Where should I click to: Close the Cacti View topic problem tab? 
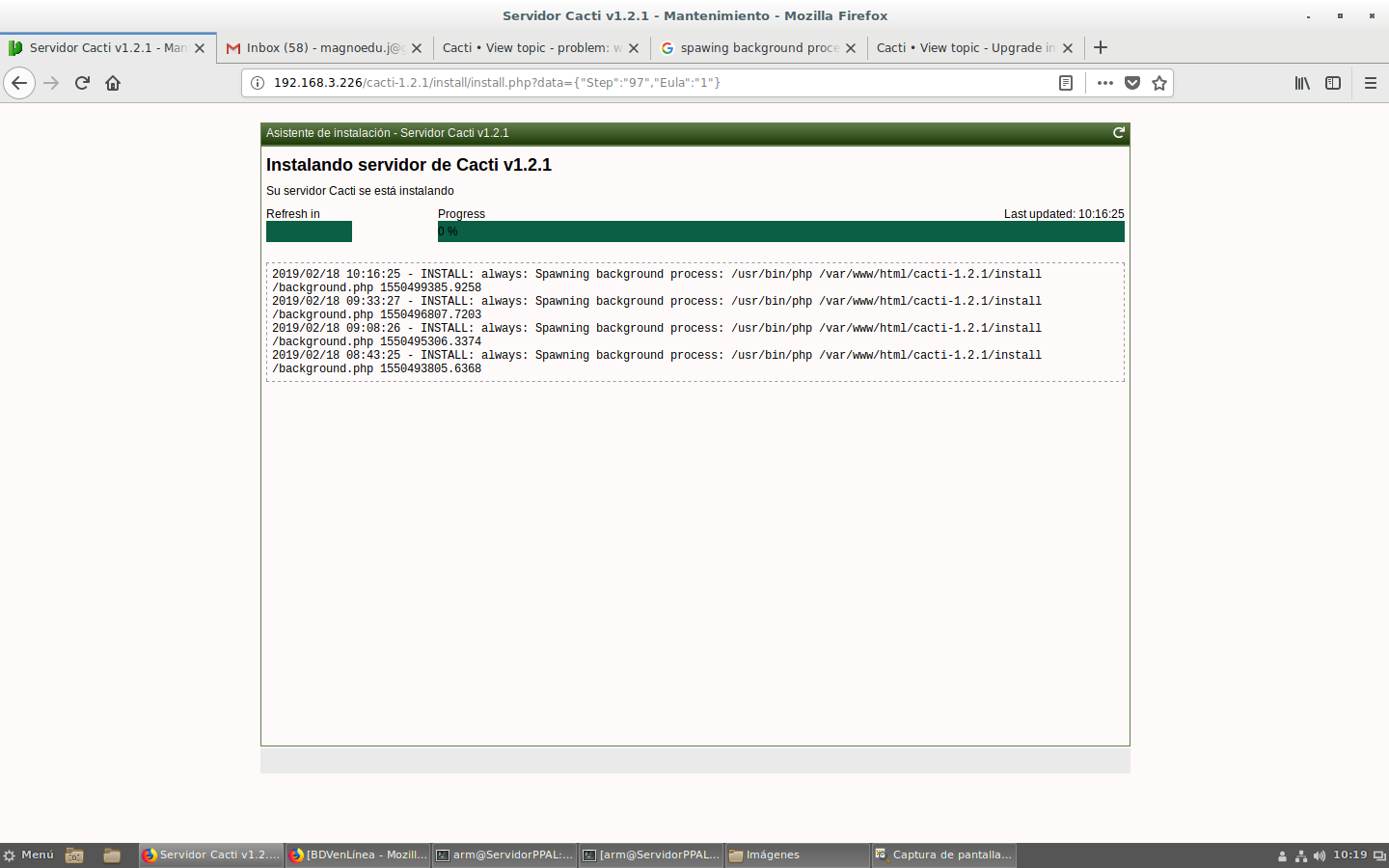point(634,48)
